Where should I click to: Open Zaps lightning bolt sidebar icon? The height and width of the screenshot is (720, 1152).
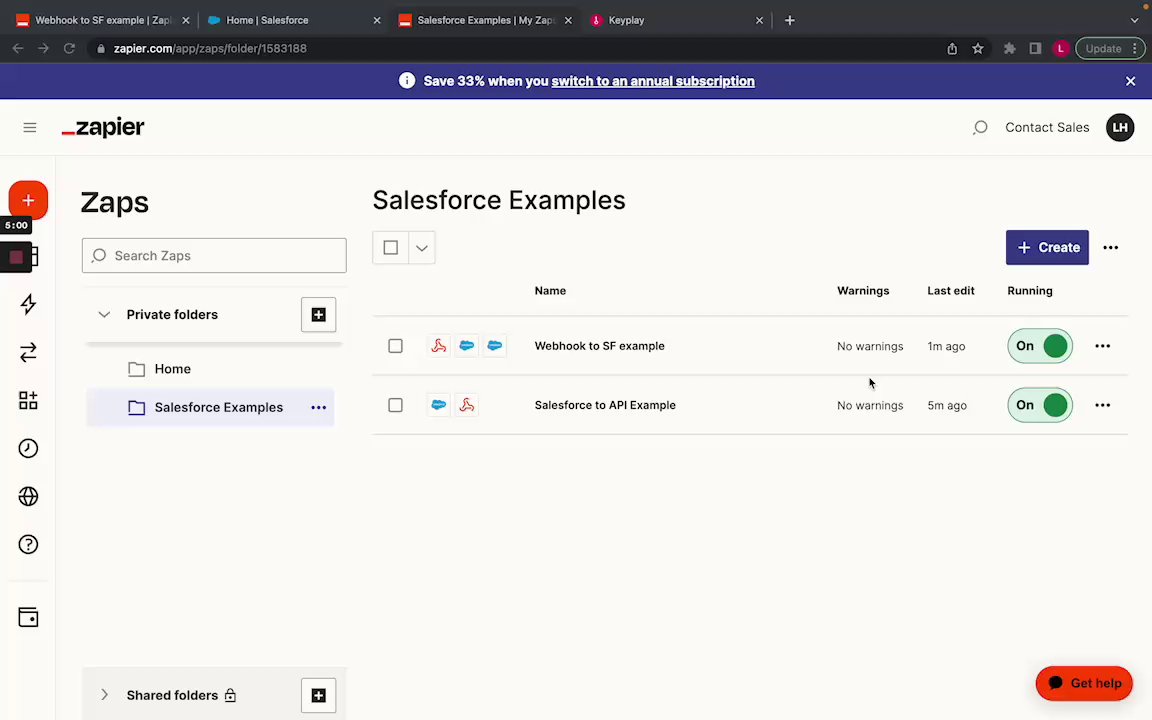click(28, 304)
